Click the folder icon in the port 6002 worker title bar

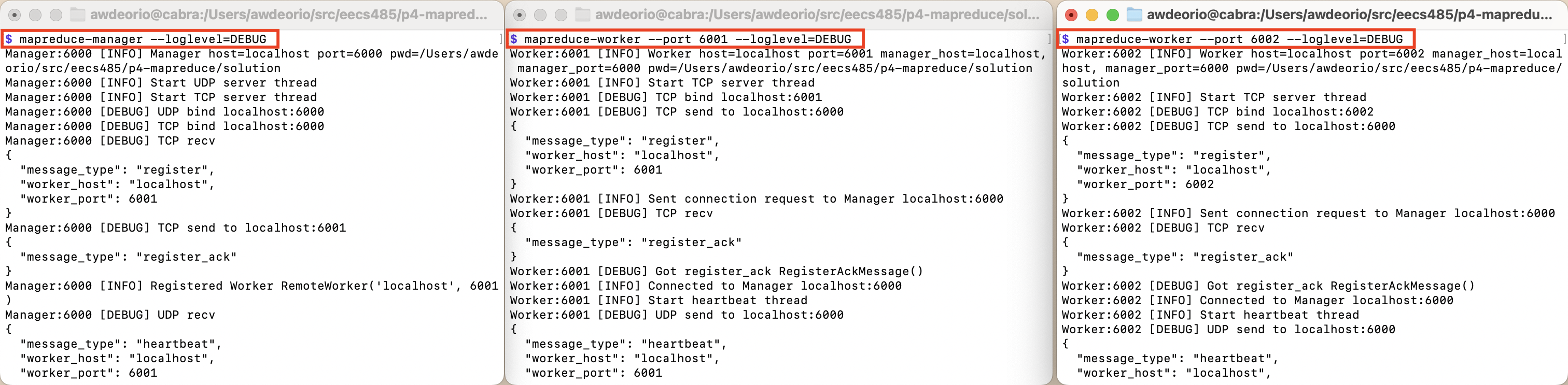pos(1135,15)
